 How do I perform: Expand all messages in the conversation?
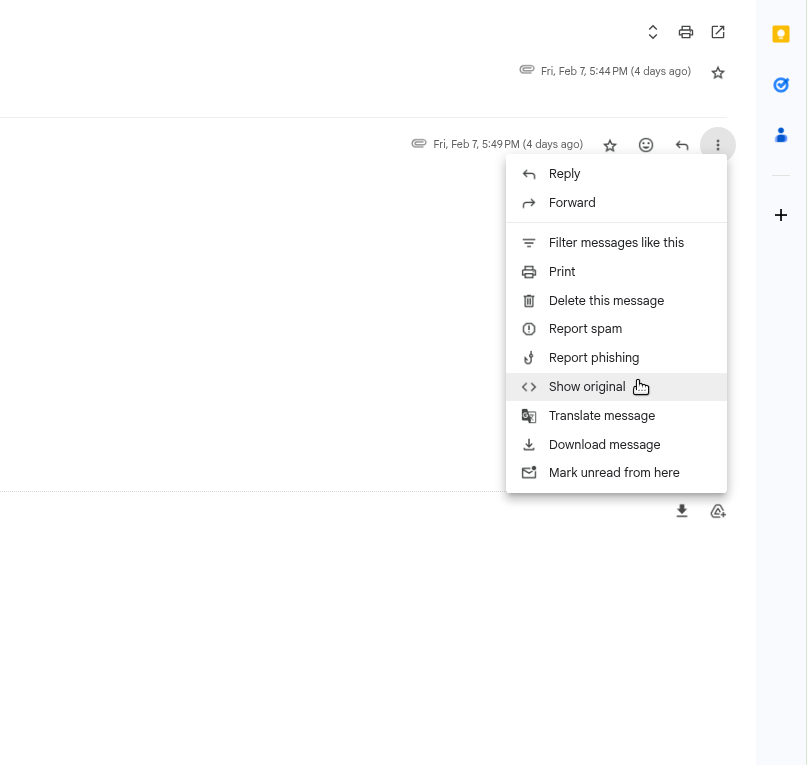(x=652, y=31)
